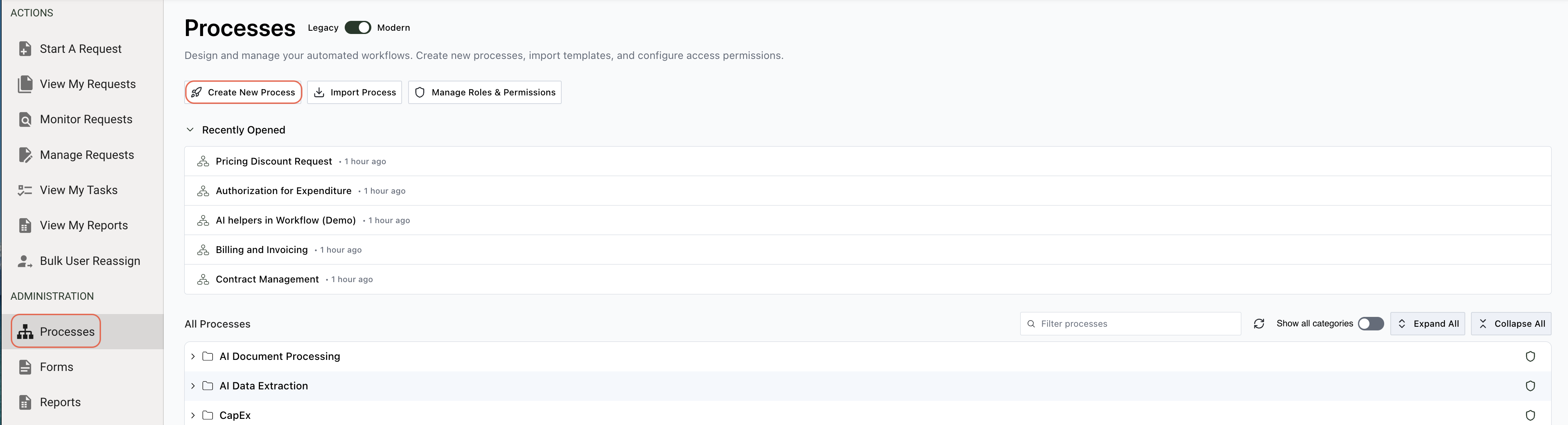1568x425 pixels.
Task: Select the workflow icon beside Pricing Discount Request
Action: [203, 161]
